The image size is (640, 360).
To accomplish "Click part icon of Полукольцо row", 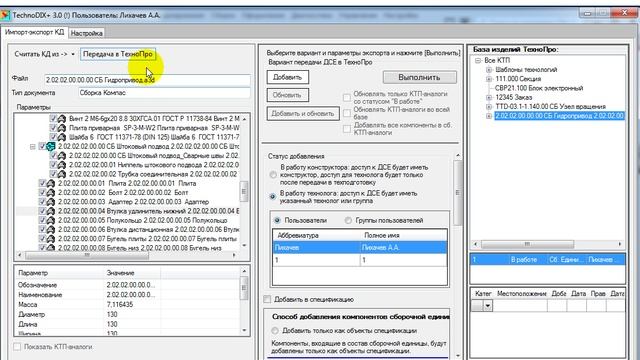I will coord(51,220).
